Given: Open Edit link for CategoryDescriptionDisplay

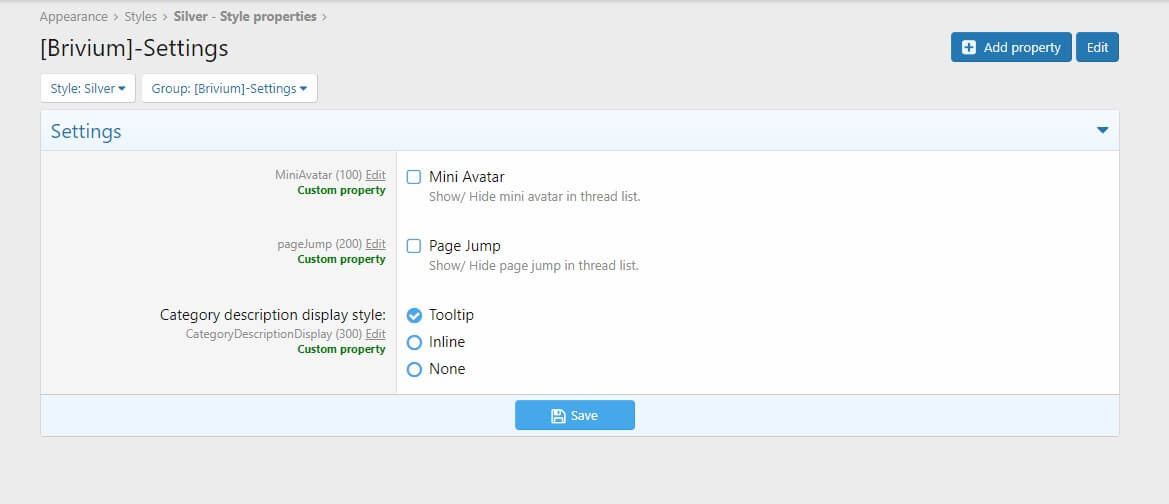Looking at the screenshot, I should click(375, 334).
